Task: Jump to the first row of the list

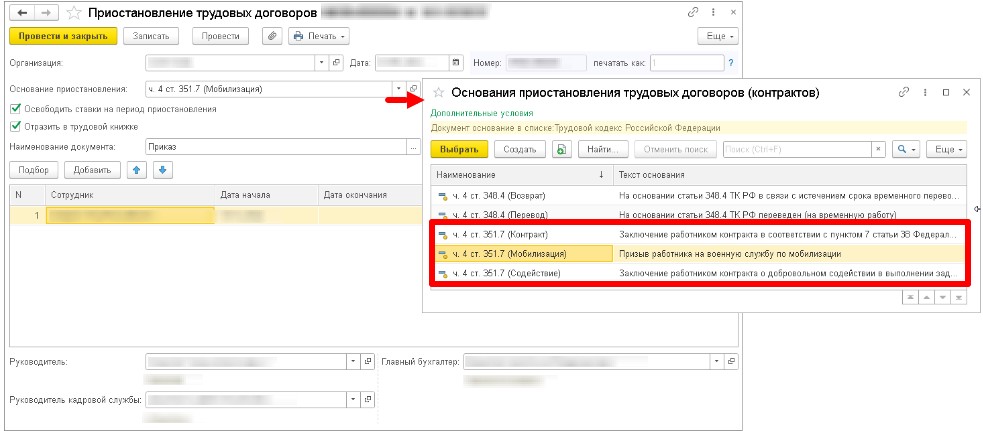Action: click(x=909, y=297)
